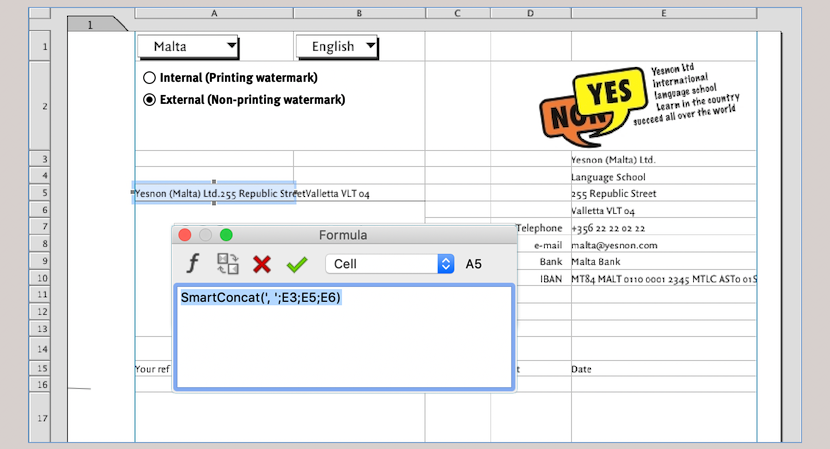Screen dimensions: 830x449
Task: Close the Formula window
Action: coord(184,235)
